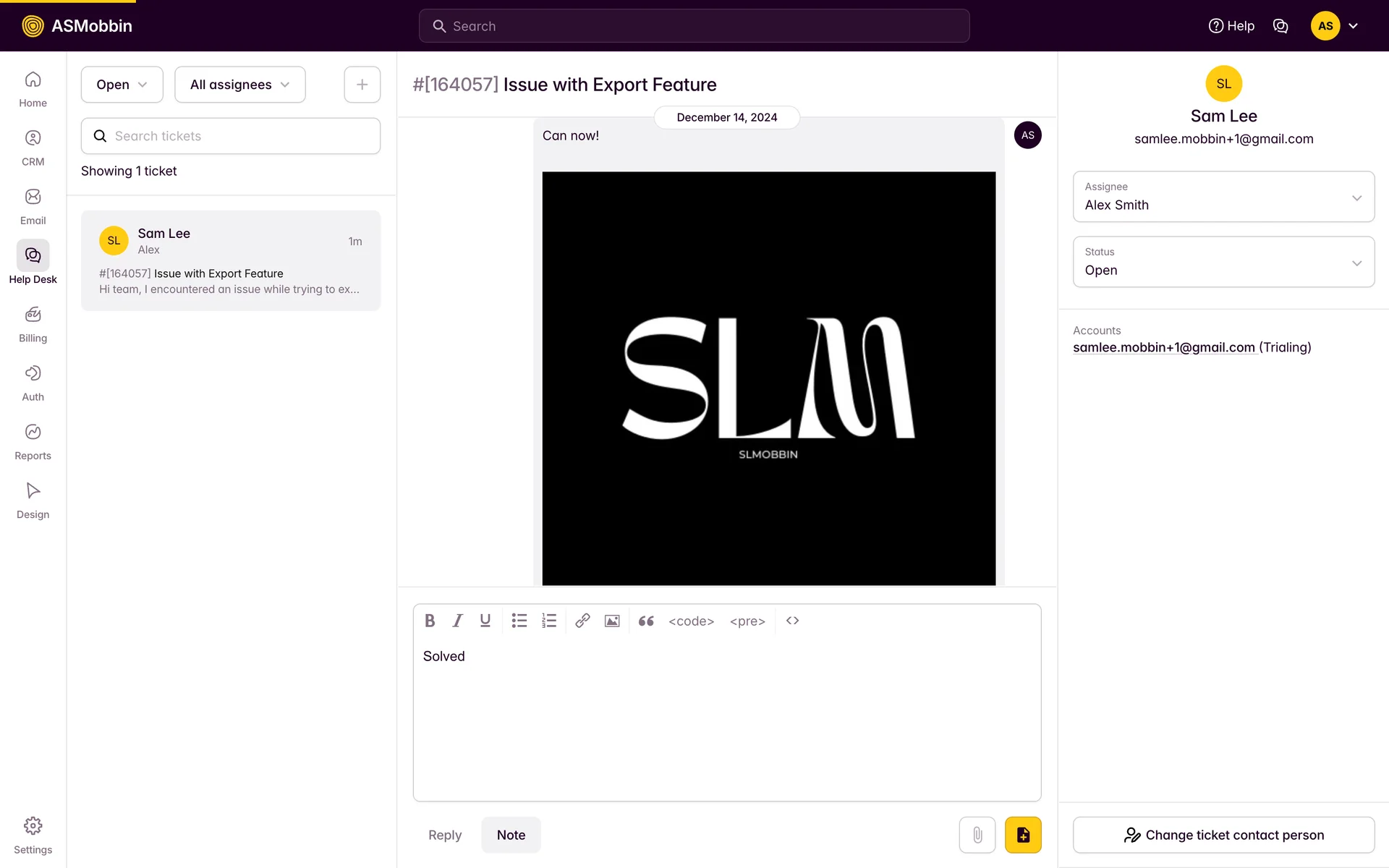Switch to the Reply tab
The width and height of the screenshot is (1389, 868).
click(444, 835)
